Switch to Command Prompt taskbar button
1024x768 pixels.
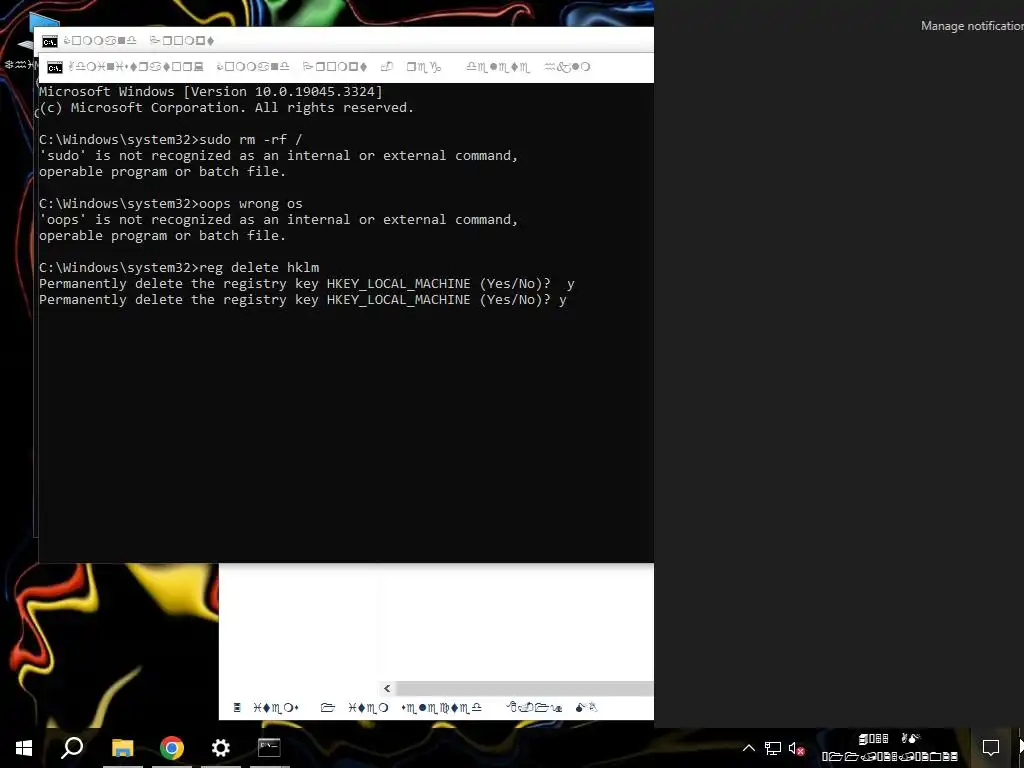269,748
